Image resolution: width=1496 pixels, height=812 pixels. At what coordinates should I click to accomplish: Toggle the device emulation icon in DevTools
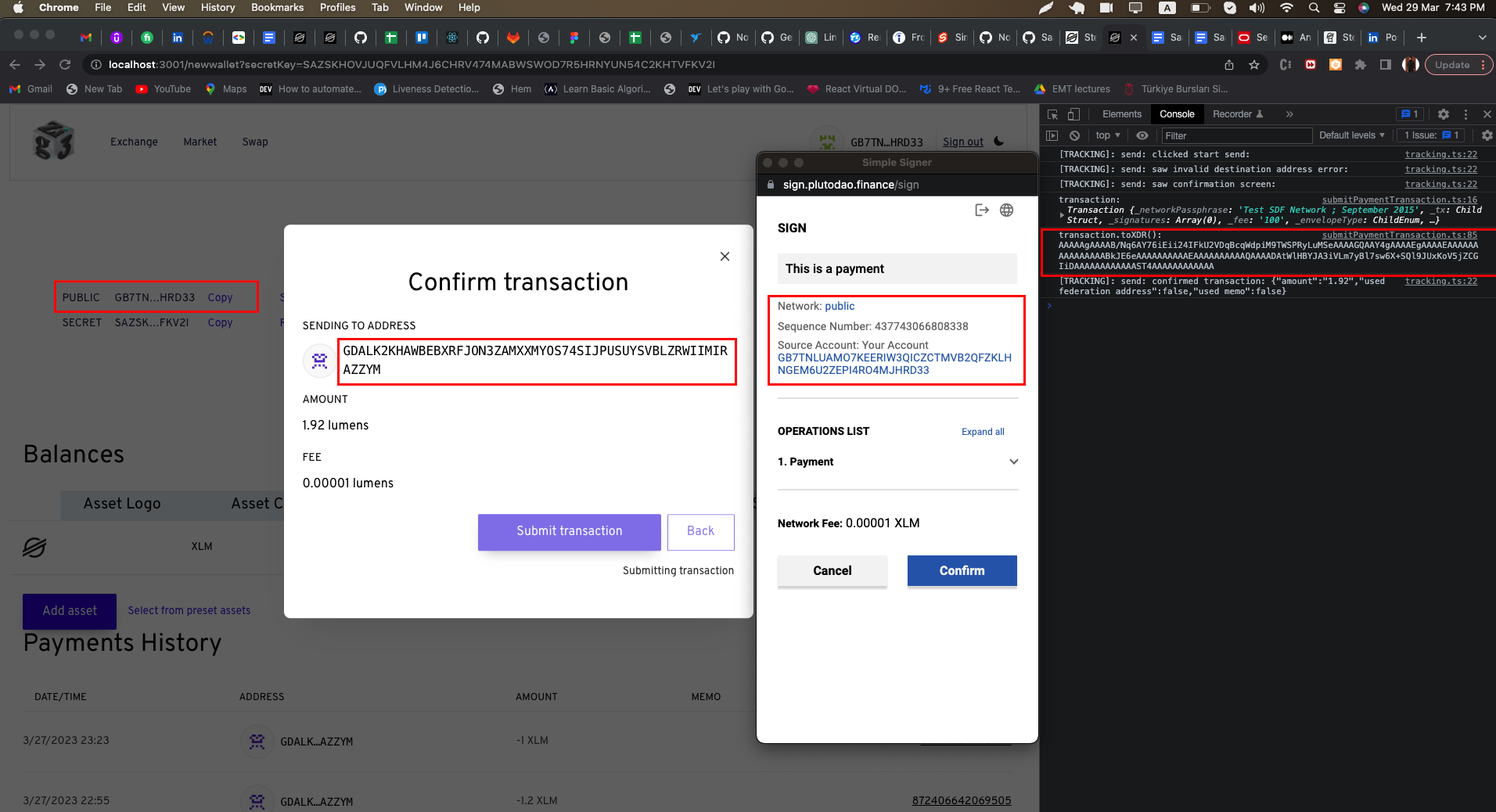1073,114
